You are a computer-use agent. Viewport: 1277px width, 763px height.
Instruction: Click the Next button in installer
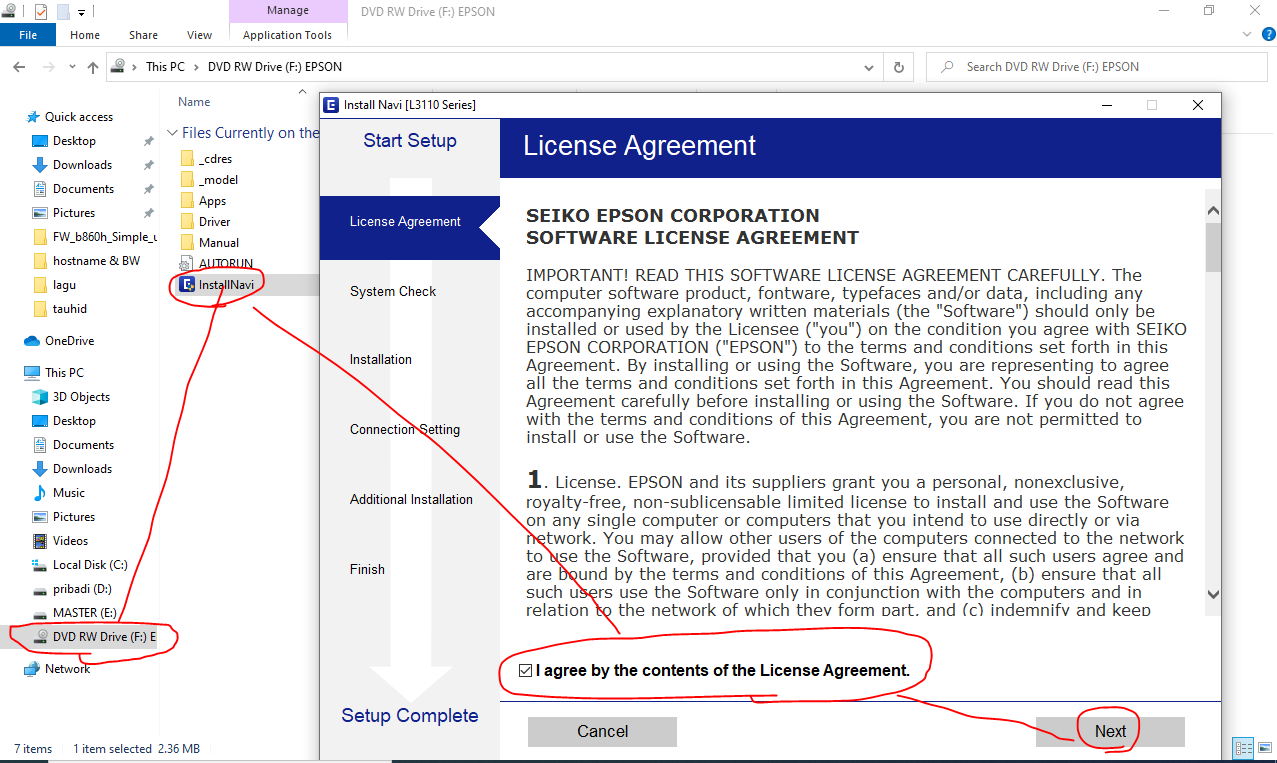pos(1110,732)
